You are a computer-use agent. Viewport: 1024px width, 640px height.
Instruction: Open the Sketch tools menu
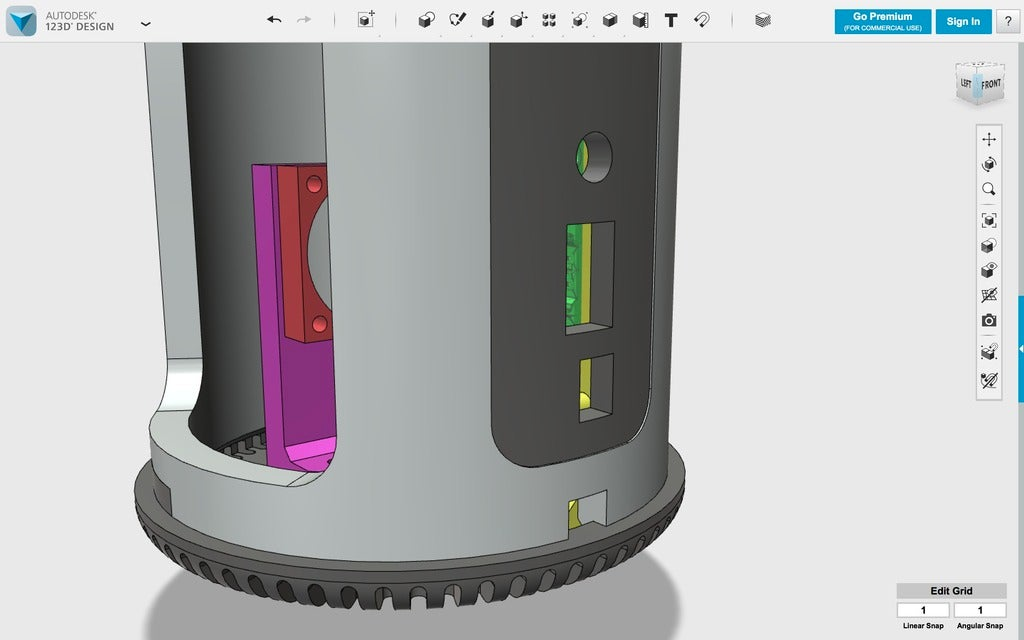pos(457,20)
